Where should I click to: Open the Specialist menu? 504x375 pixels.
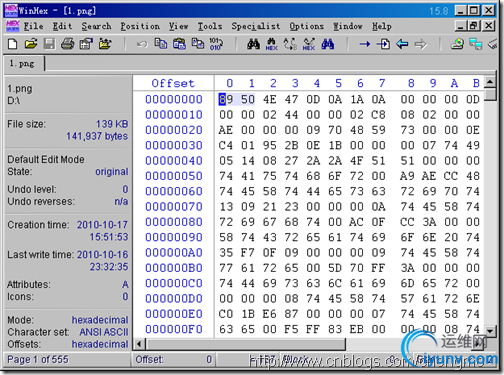pyautogui.click(x=256, y=26)
